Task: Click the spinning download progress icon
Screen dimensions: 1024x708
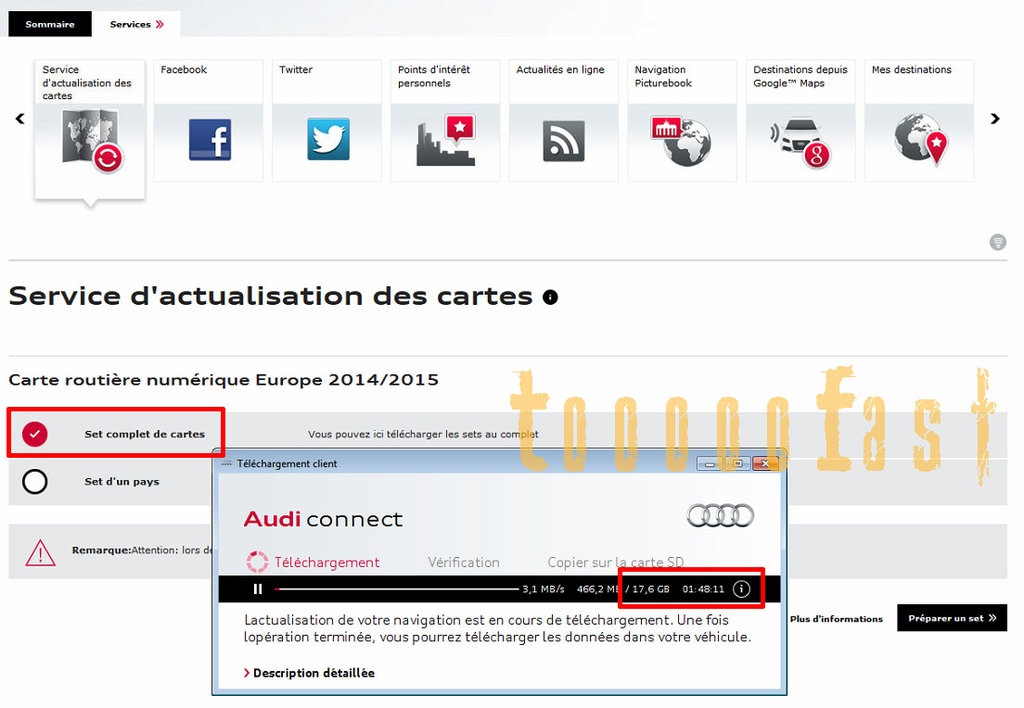Action: tap(257, 562)
